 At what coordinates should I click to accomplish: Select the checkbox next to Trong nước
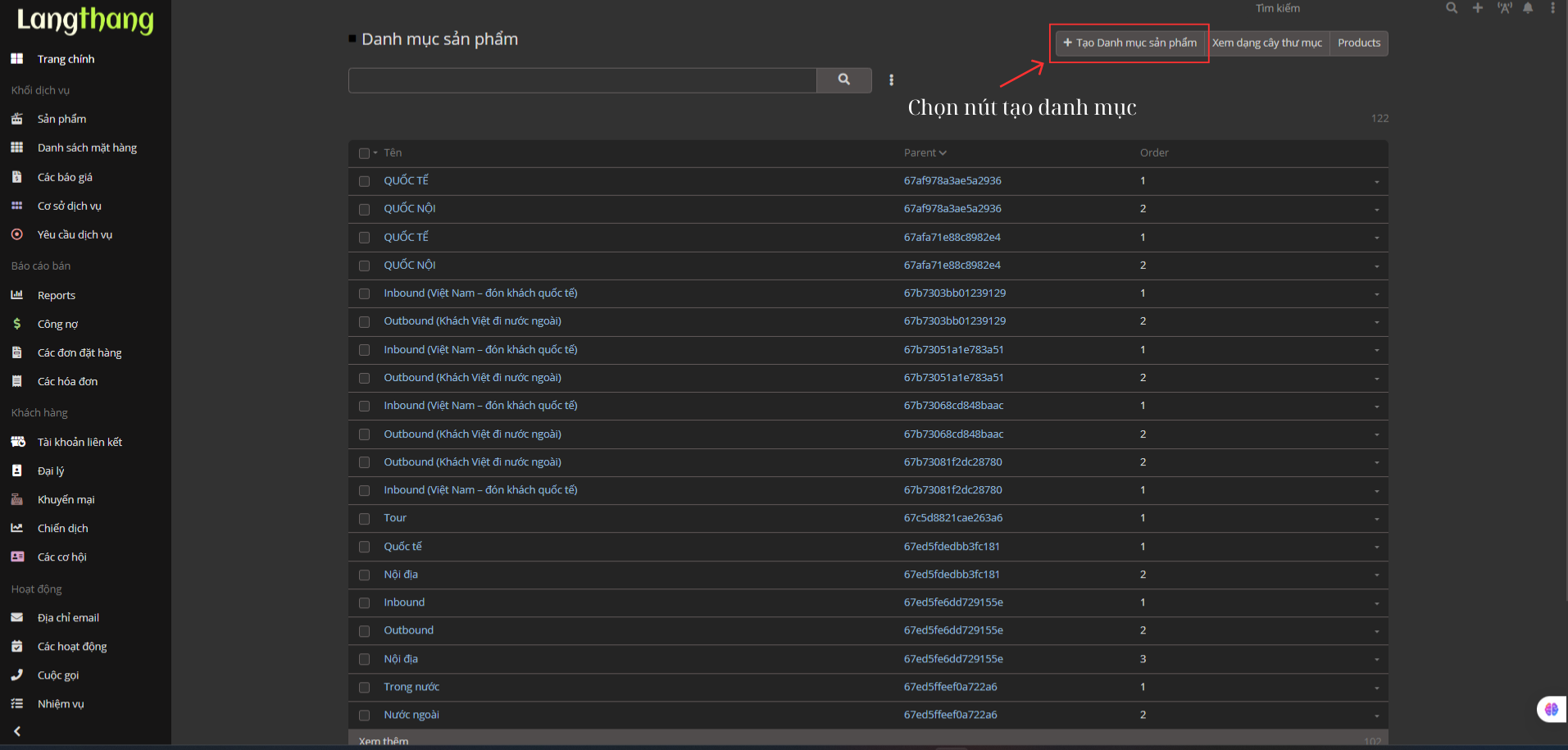(x=365, y=688)
